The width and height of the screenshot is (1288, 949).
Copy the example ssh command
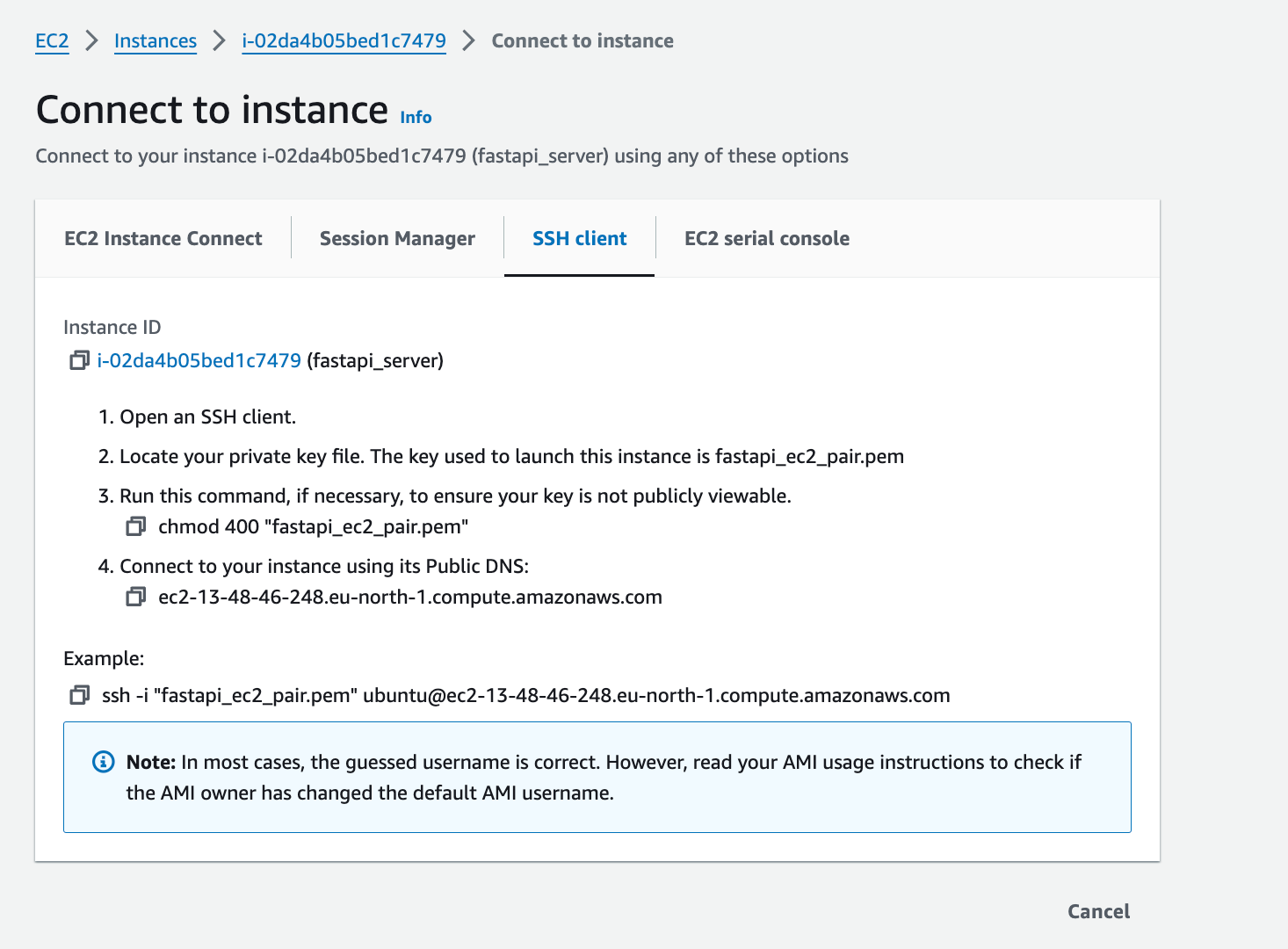pos(79,695)
